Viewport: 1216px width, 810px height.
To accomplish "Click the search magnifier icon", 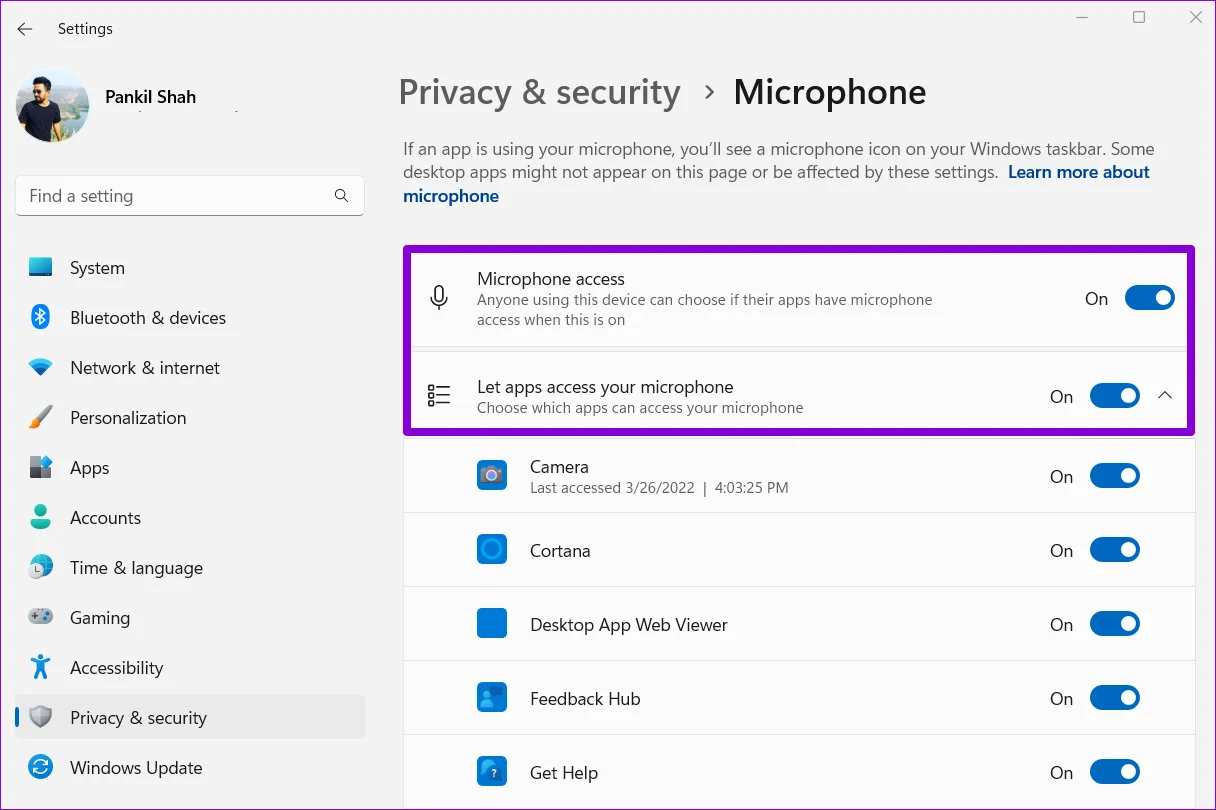I will click(341, 196).
